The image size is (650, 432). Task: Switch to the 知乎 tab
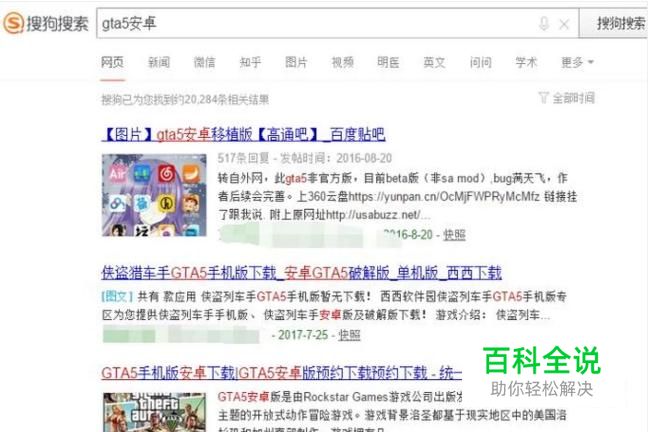pyautogui.click(x=250, y=62)
